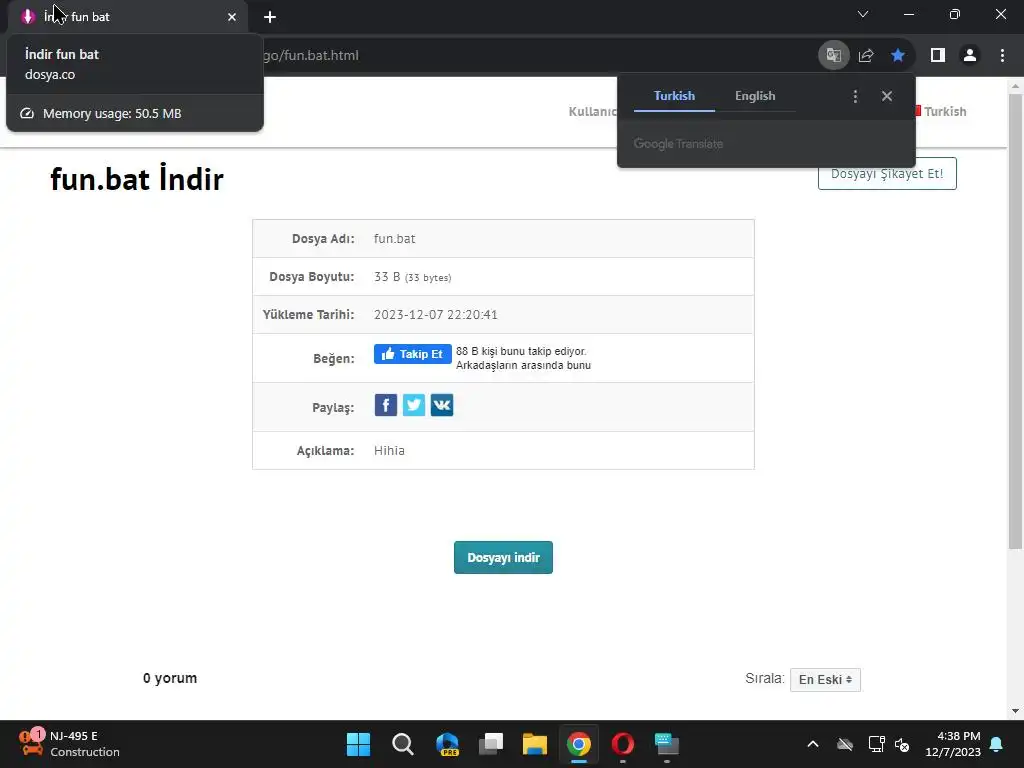Close the 'İndir fun bat' browser tab
1024x768 pixels.
(232, 17)
